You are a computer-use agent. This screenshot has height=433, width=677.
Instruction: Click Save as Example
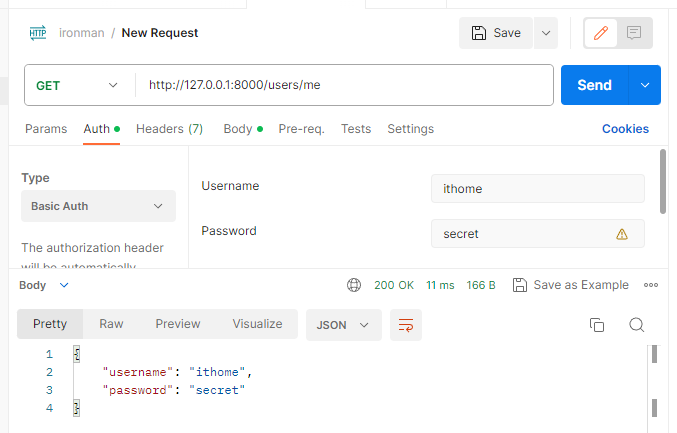point(570,285)
